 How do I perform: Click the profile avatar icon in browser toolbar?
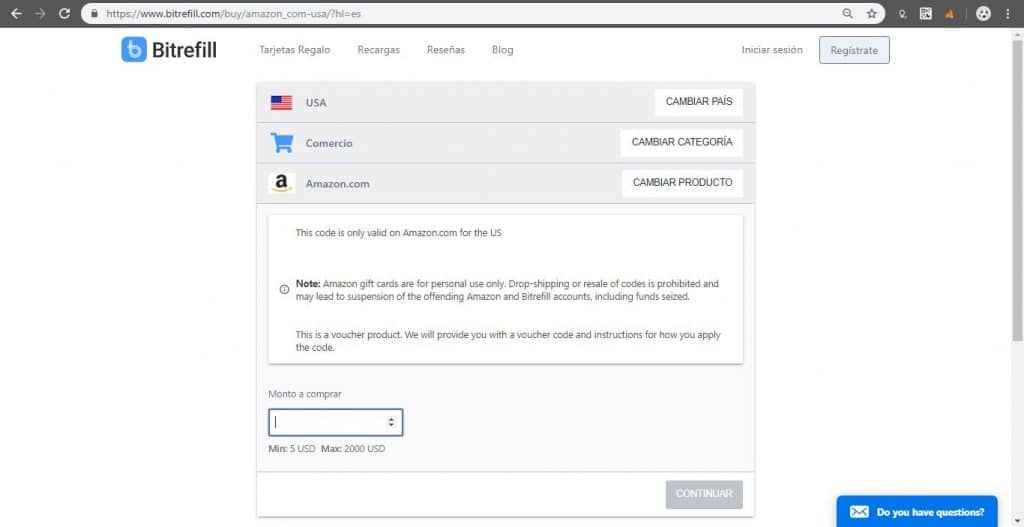[x=983, y=13]
